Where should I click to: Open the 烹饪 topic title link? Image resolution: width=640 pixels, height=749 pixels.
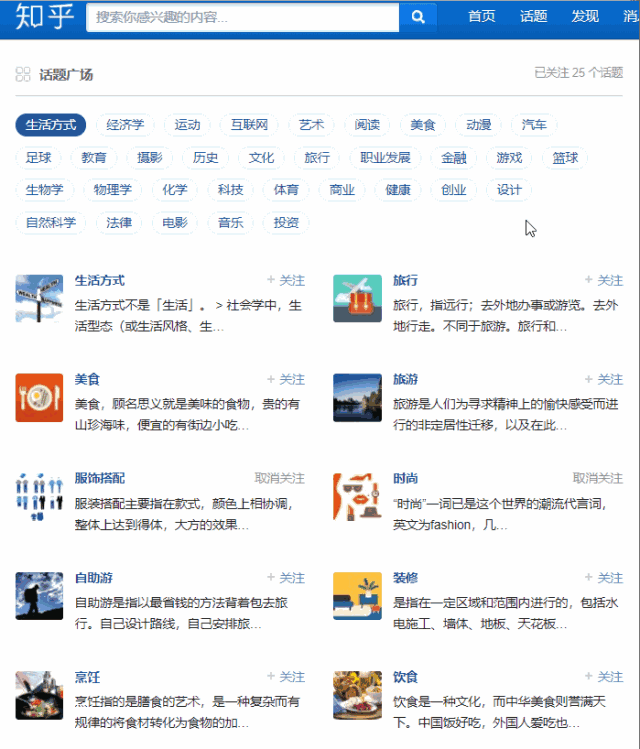(88, 677)
